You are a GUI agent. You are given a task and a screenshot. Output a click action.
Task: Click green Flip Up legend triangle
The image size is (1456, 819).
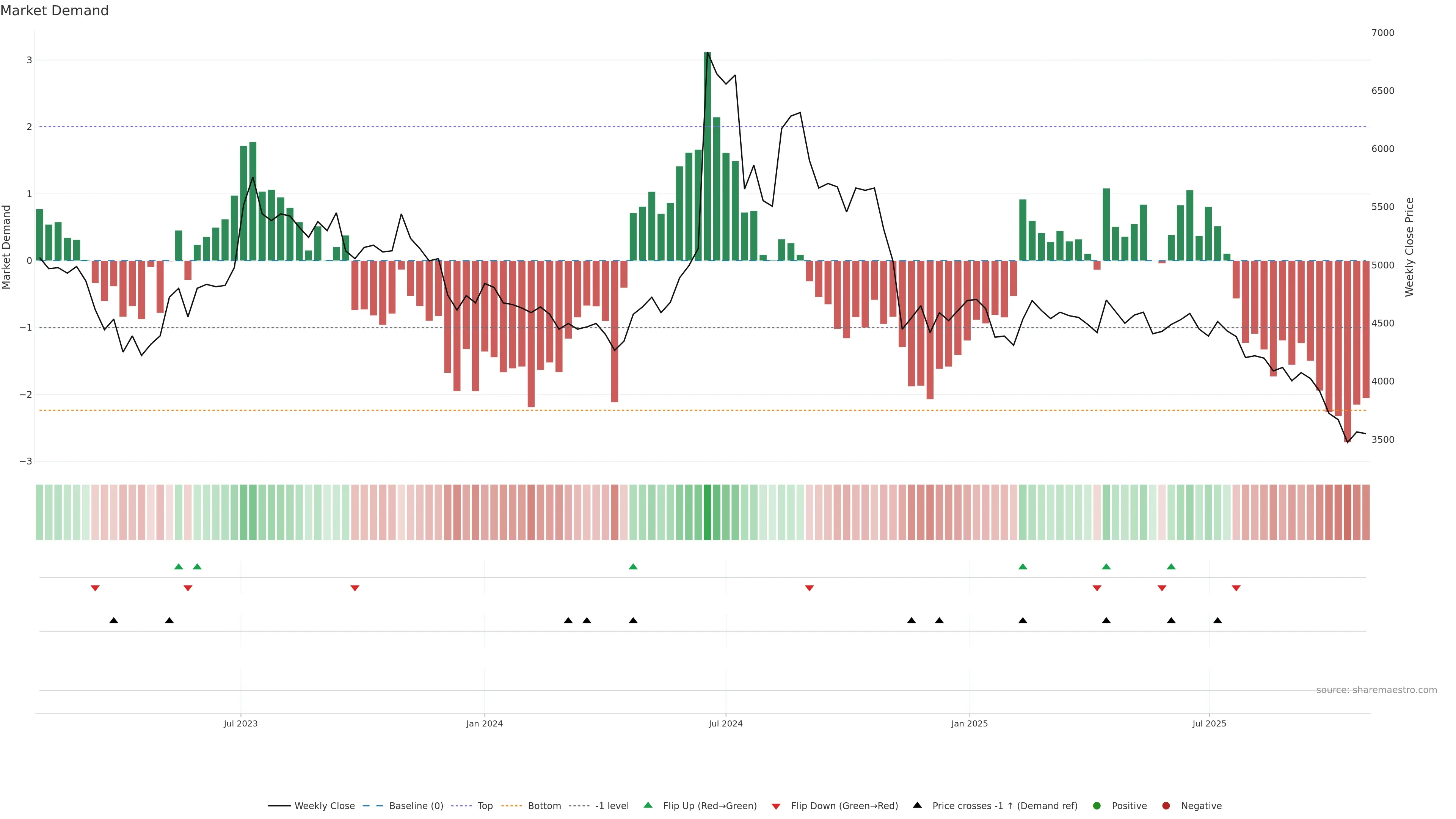[x=648, y=805]
